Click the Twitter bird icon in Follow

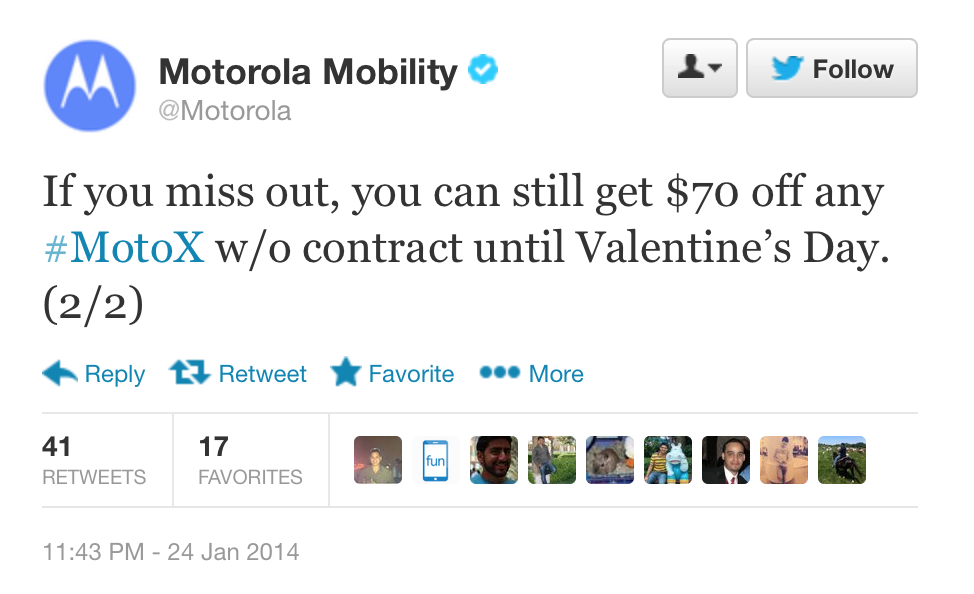[787, 68]
